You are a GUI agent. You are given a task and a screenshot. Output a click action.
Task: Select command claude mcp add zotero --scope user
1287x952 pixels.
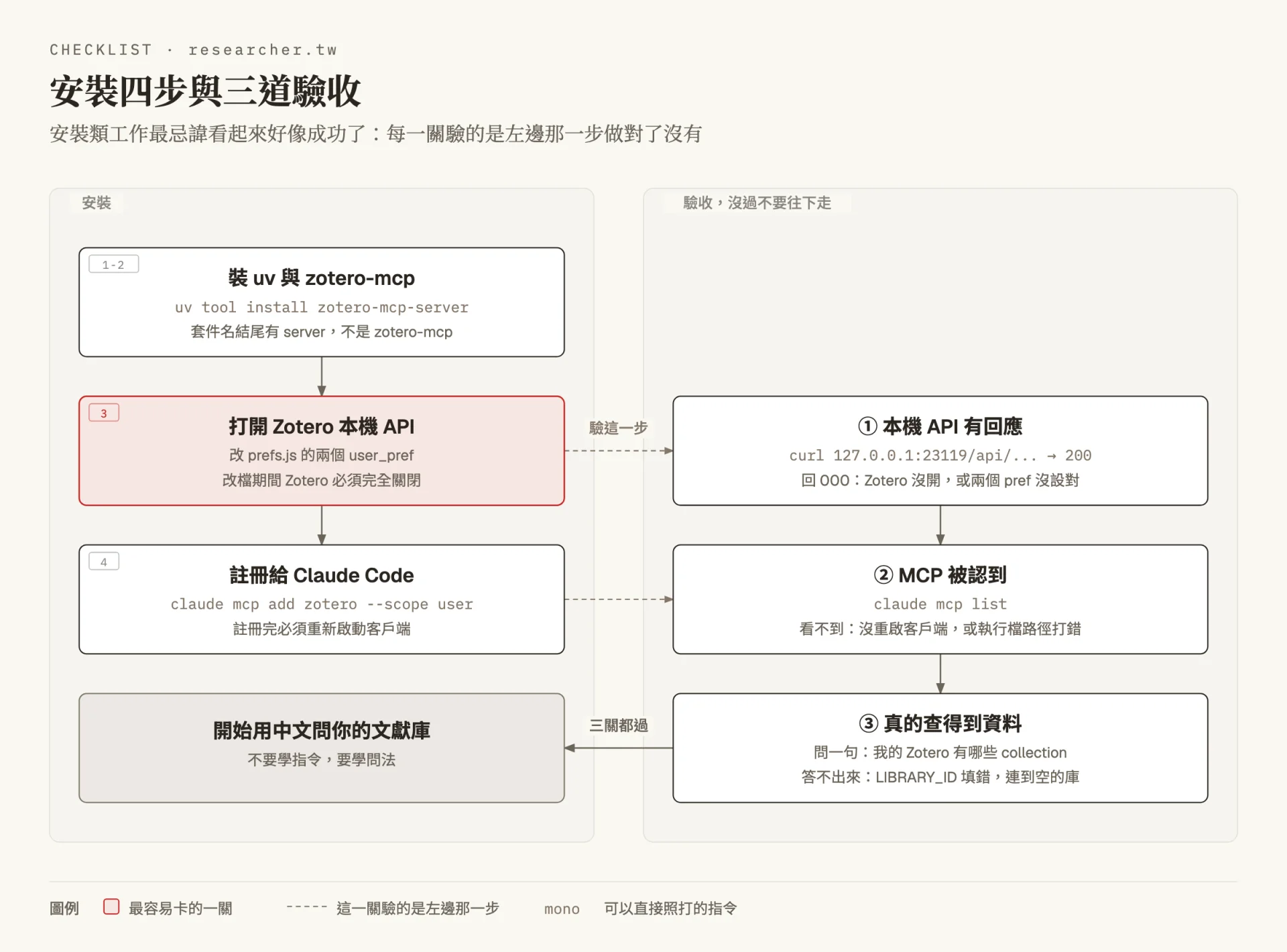322,604
